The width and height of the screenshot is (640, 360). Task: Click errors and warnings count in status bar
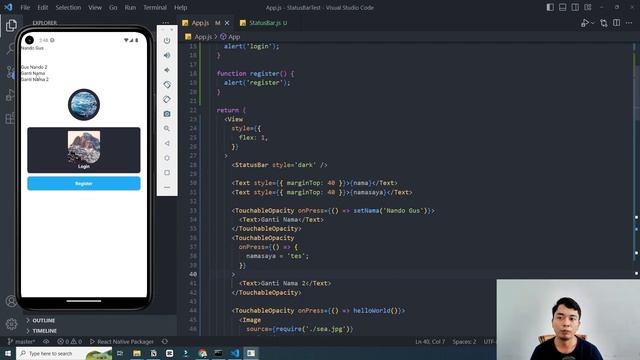(70, 341)
